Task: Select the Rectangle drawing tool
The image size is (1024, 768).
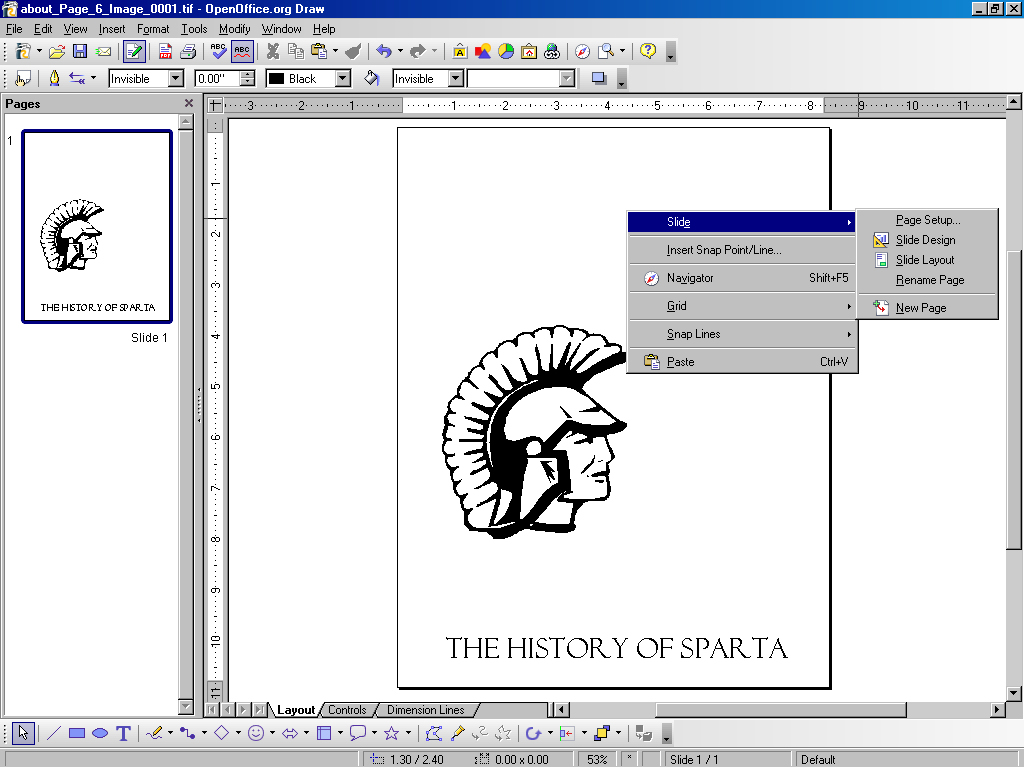Action: click(x=76, y=733)
